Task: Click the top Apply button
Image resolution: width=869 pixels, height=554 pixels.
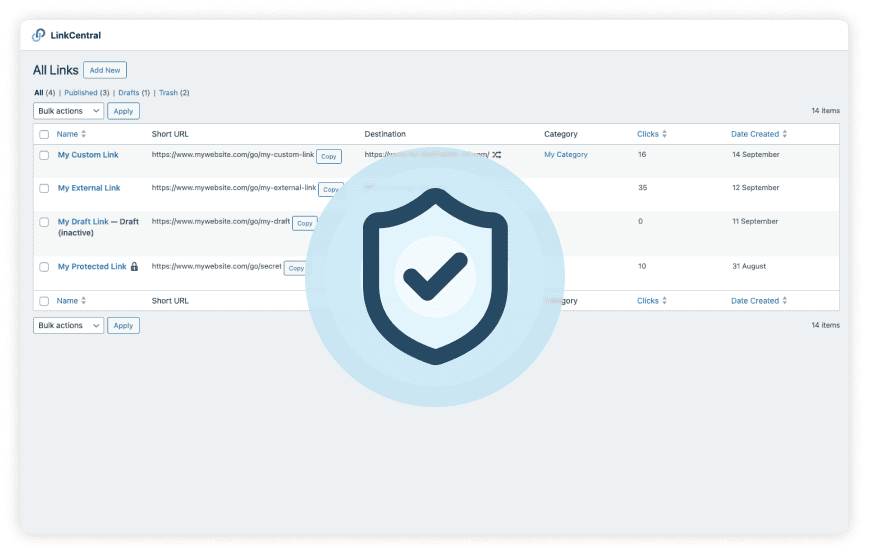Action: tap(123, 111)
